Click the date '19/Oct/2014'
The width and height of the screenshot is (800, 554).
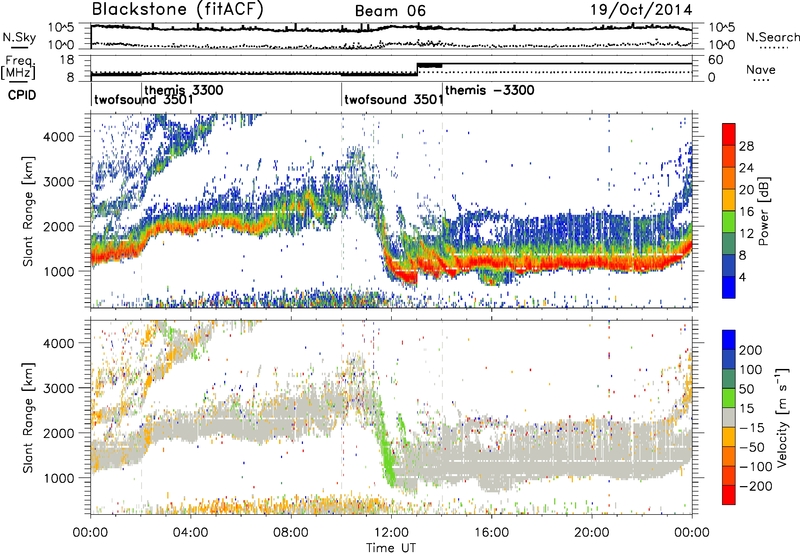click(x=641, y=10)
